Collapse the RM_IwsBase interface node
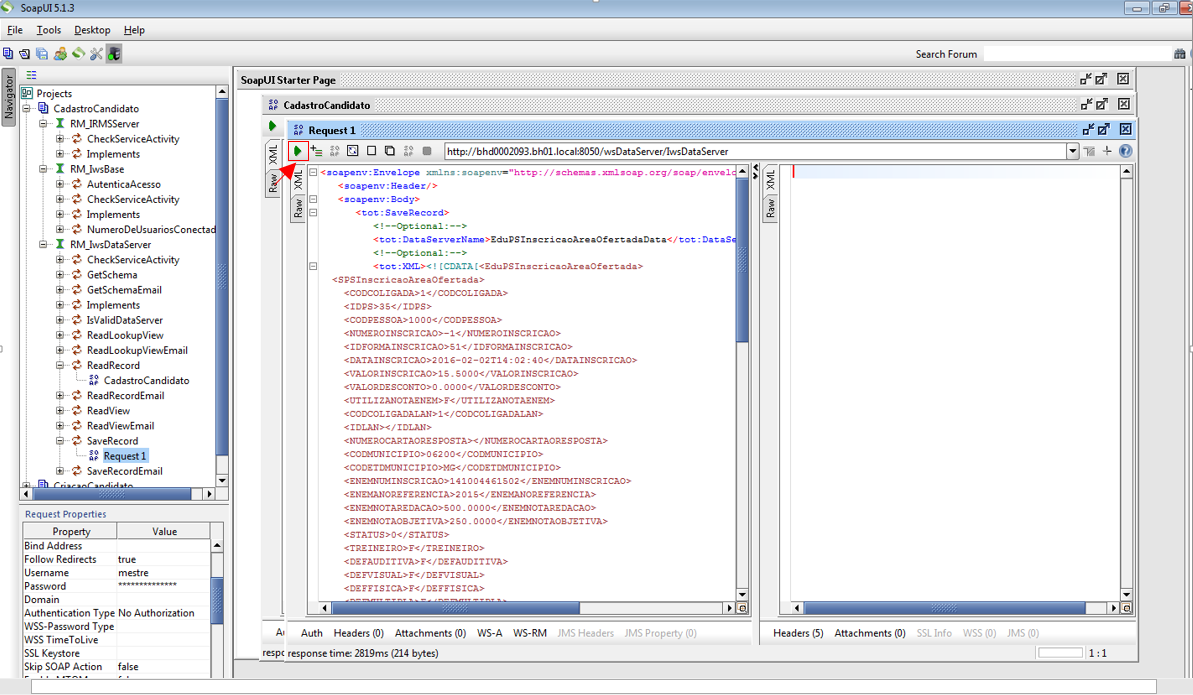 tap(43, 169)
